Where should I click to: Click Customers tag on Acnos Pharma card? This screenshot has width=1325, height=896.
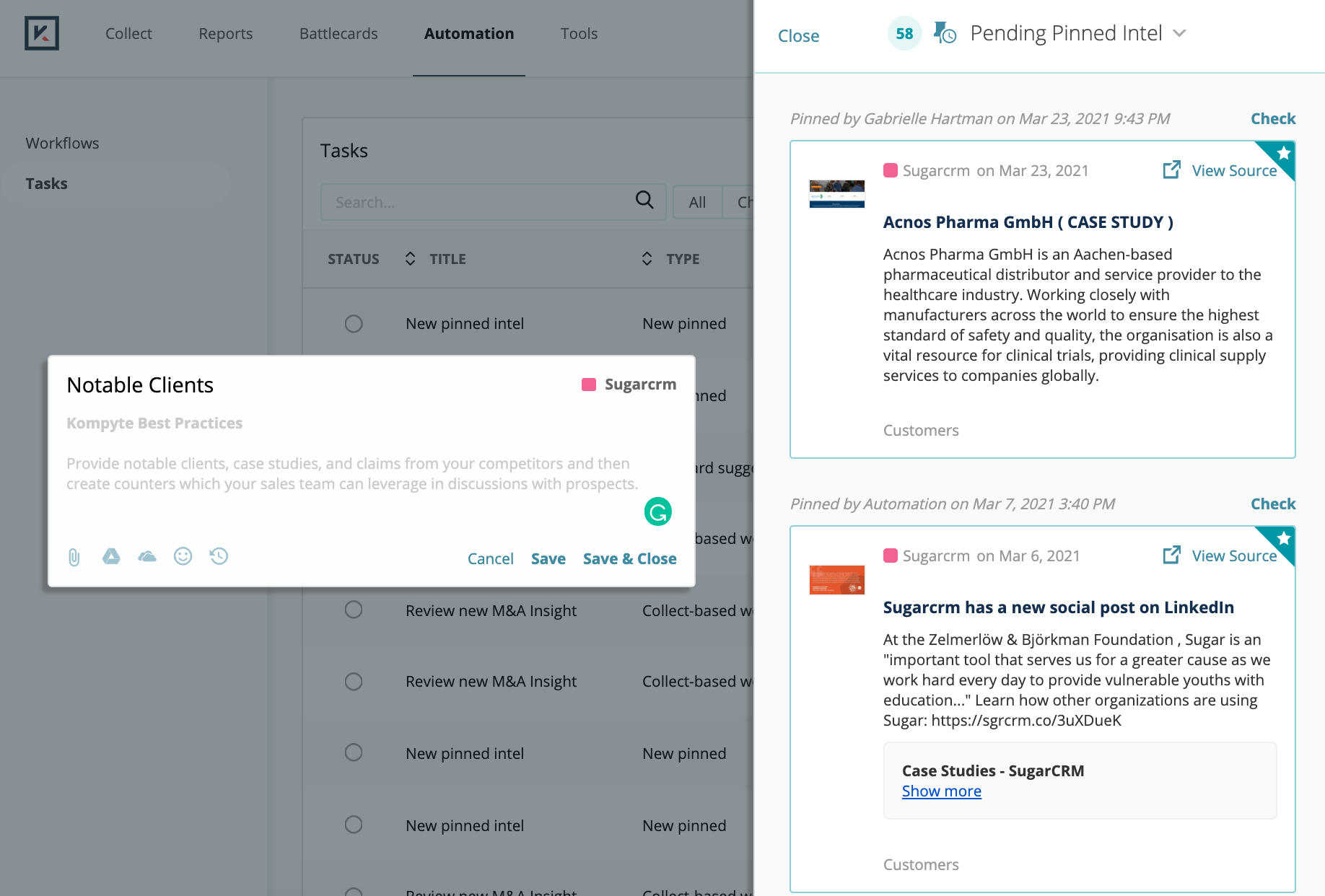[x=921, y=431]
